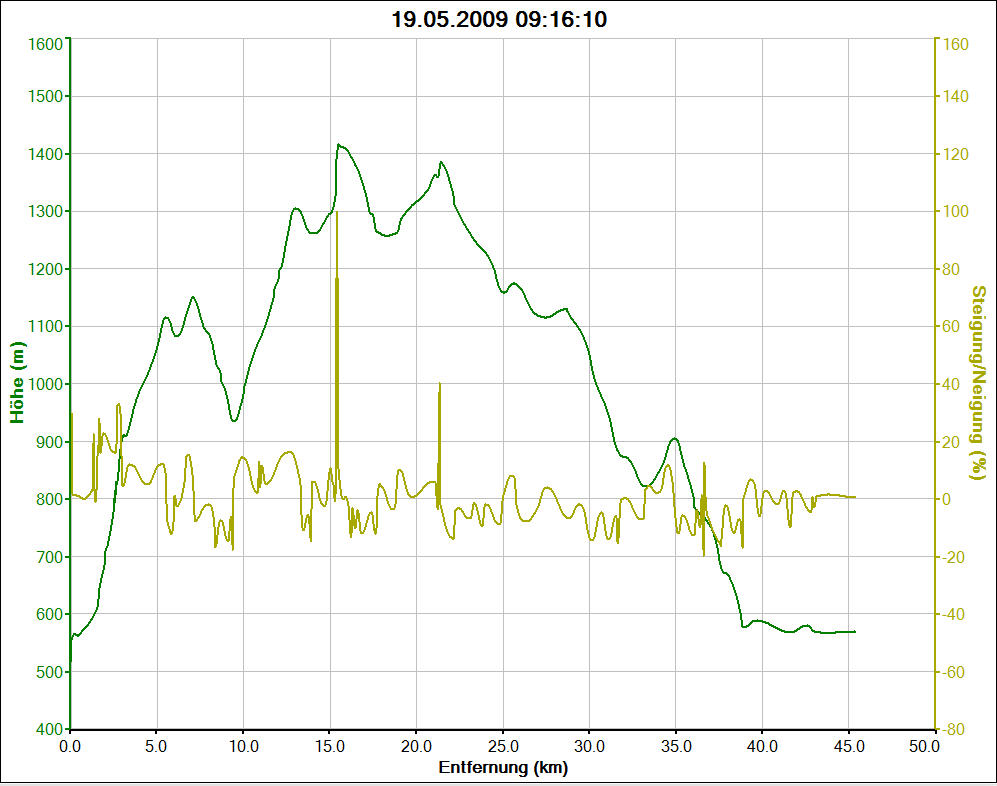Click the gradient spike tip reaching 40%

[440, 384]
